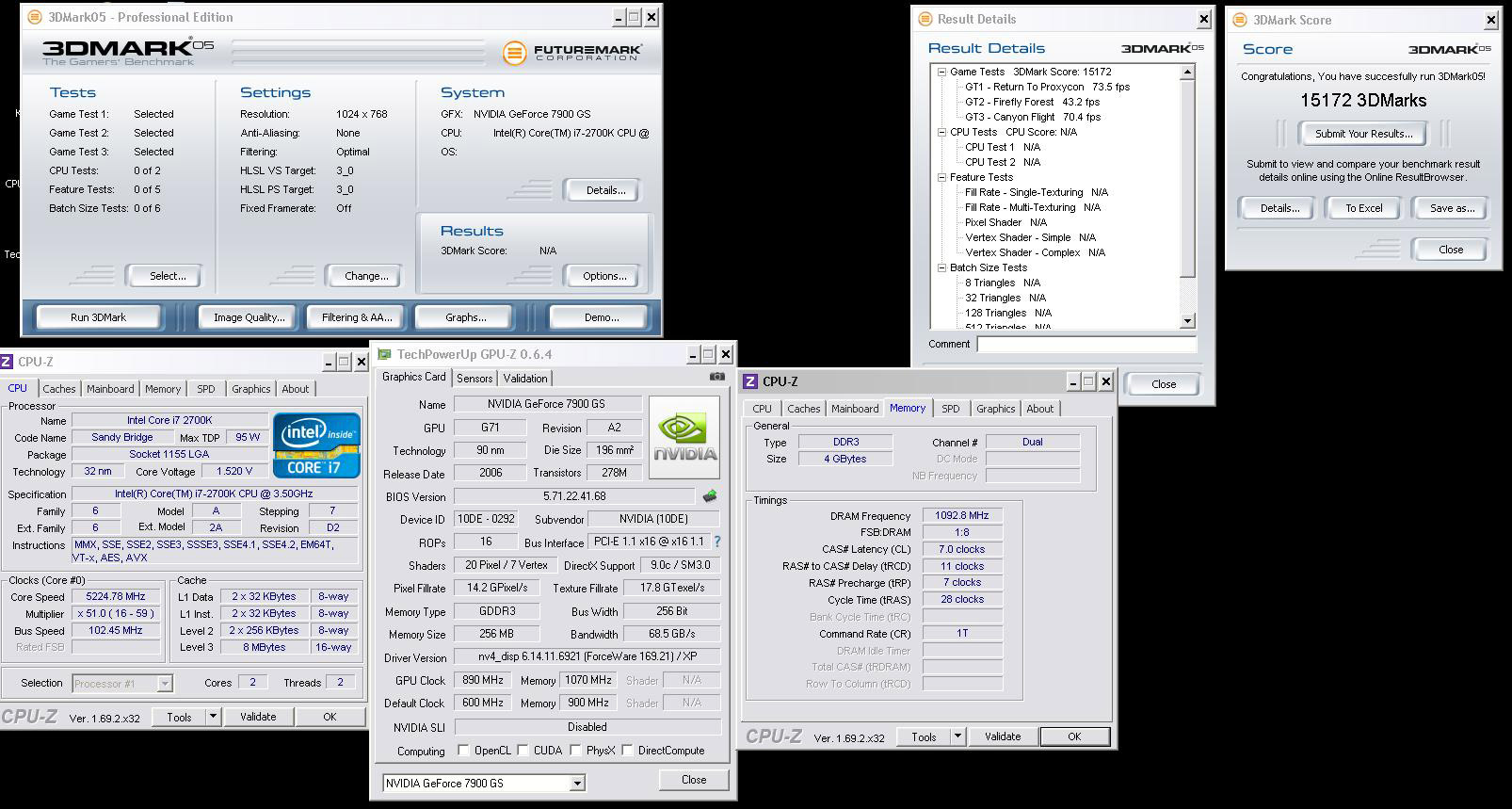The width and height of the screenshot is (1512, 809).
Task: Click Tools button in CPU-Z CPU window
Action: point(179,717)
